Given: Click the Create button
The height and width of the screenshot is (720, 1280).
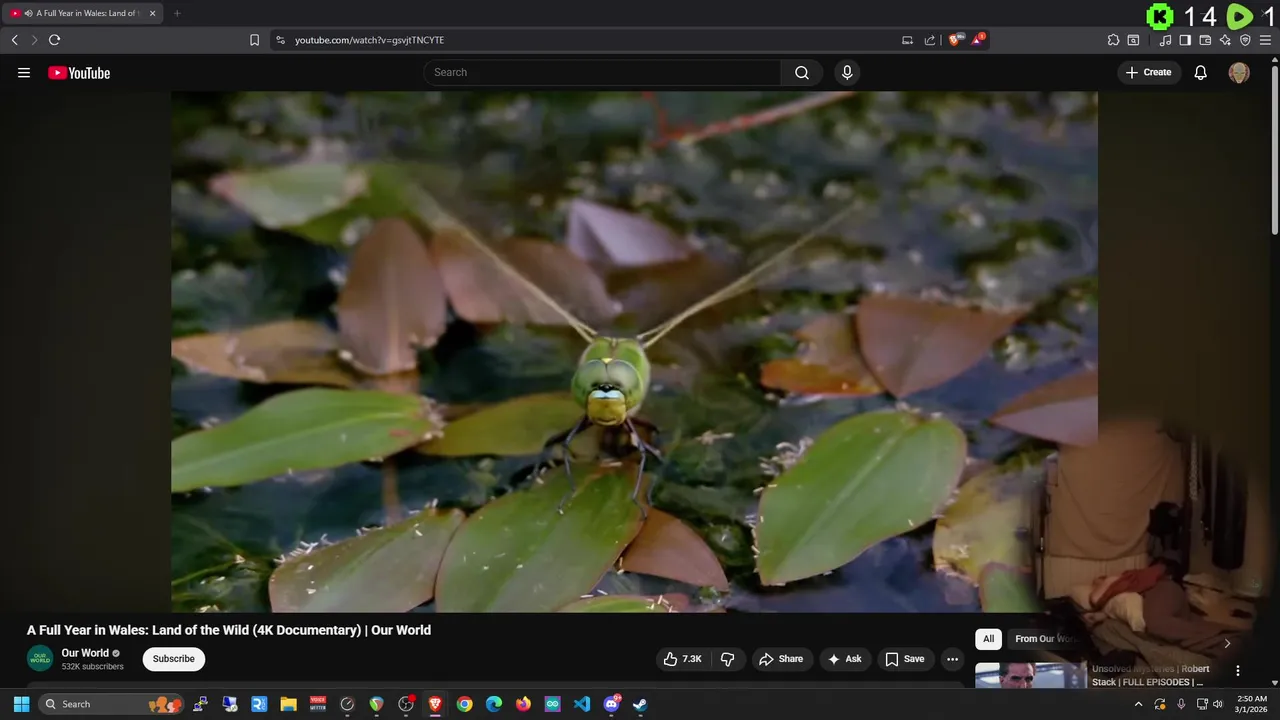Looking at the screenshot, I should point(1149,72).
